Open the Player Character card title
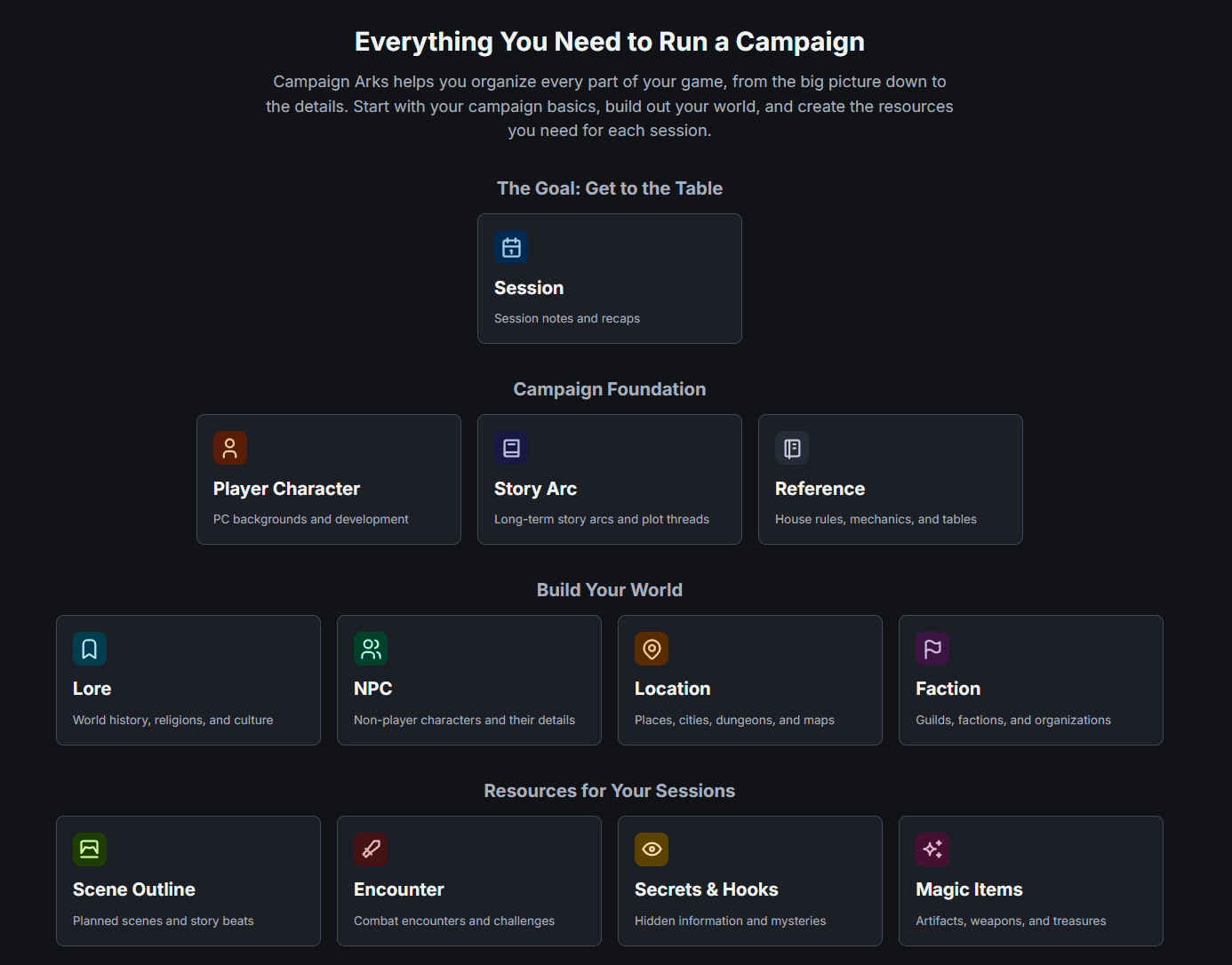The width and height of the screenshot is (1232, 965). pyautogui.click(x=286, y=489)
